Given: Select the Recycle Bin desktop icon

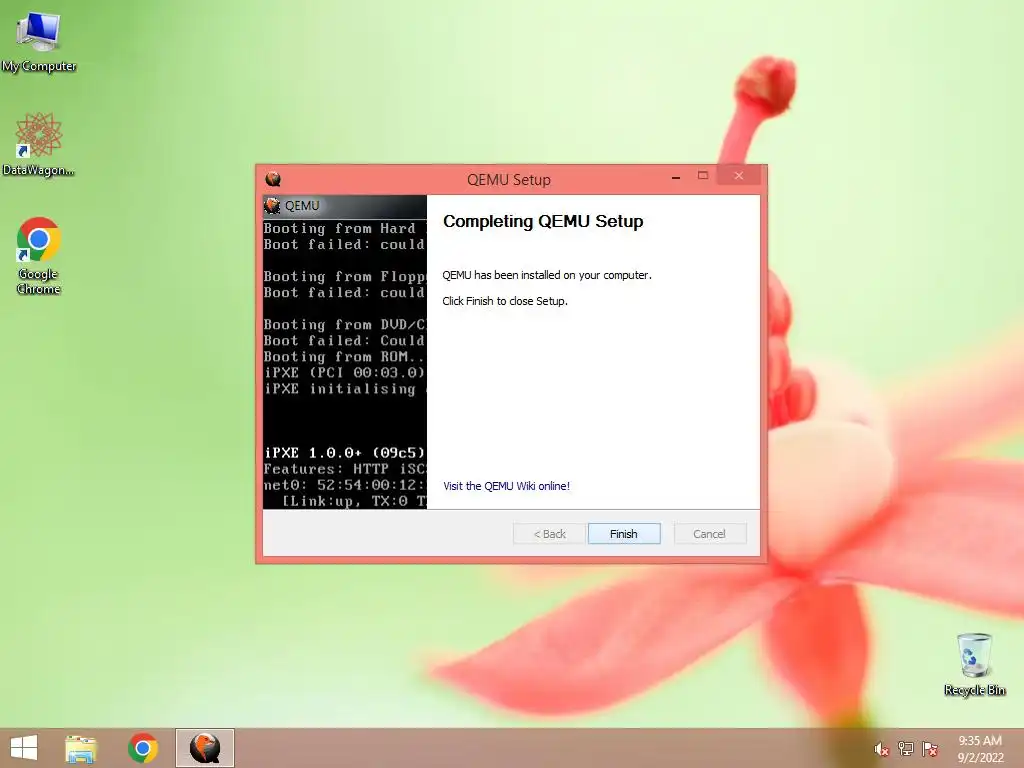Looking at the screenshot, I should (x=974, y=664).
